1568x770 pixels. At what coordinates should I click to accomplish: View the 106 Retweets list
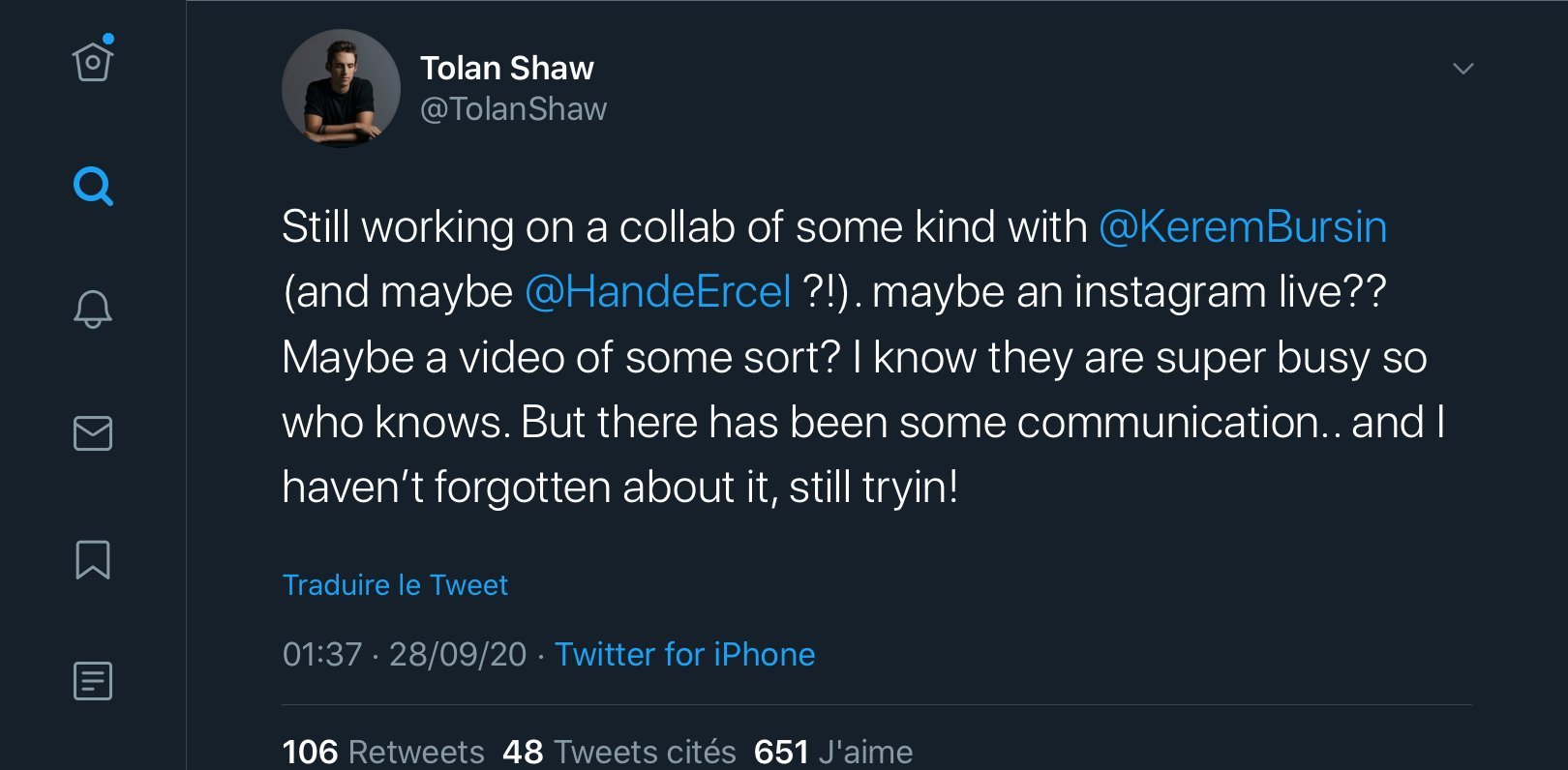coord(383,752)
